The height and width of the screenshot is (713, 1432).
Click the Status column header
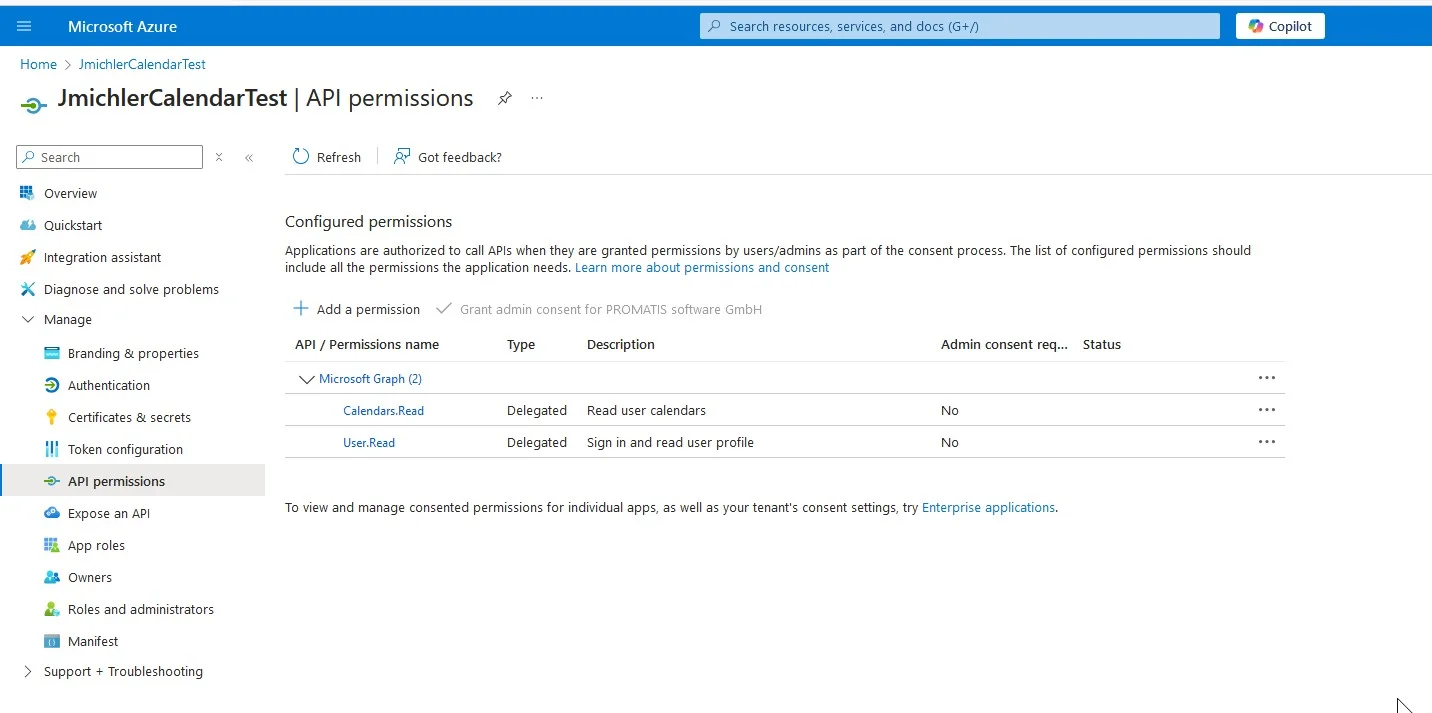click(x=1102, y=344)
